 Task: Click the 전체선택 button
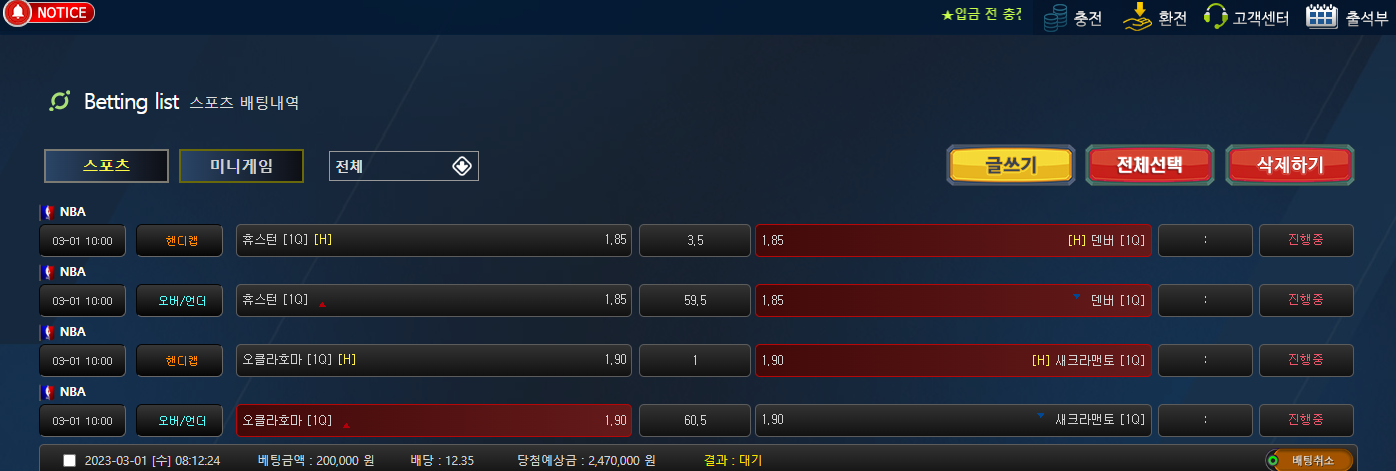point(1150,165)
